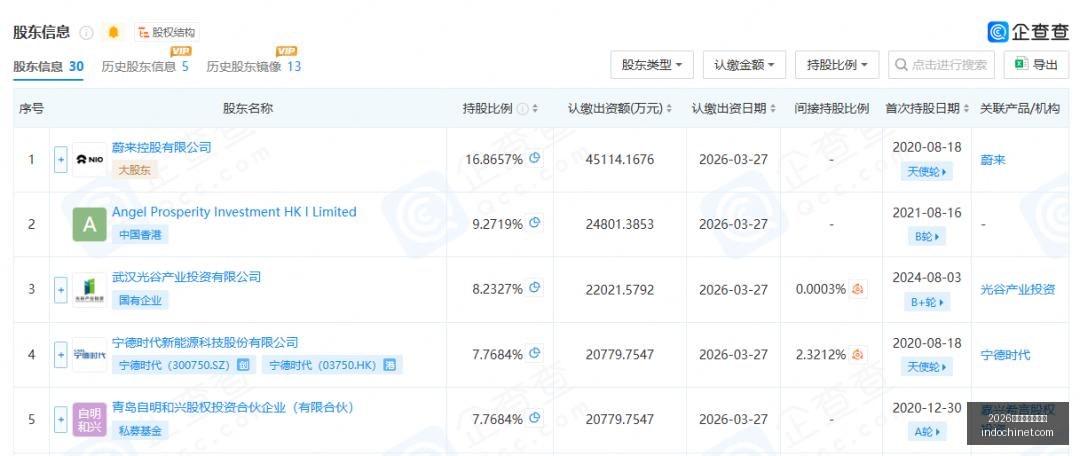The width and height of the screenshot is (1080, 456).
Task: Click the 22021.5792 amount cell
Action: (620, 289)
